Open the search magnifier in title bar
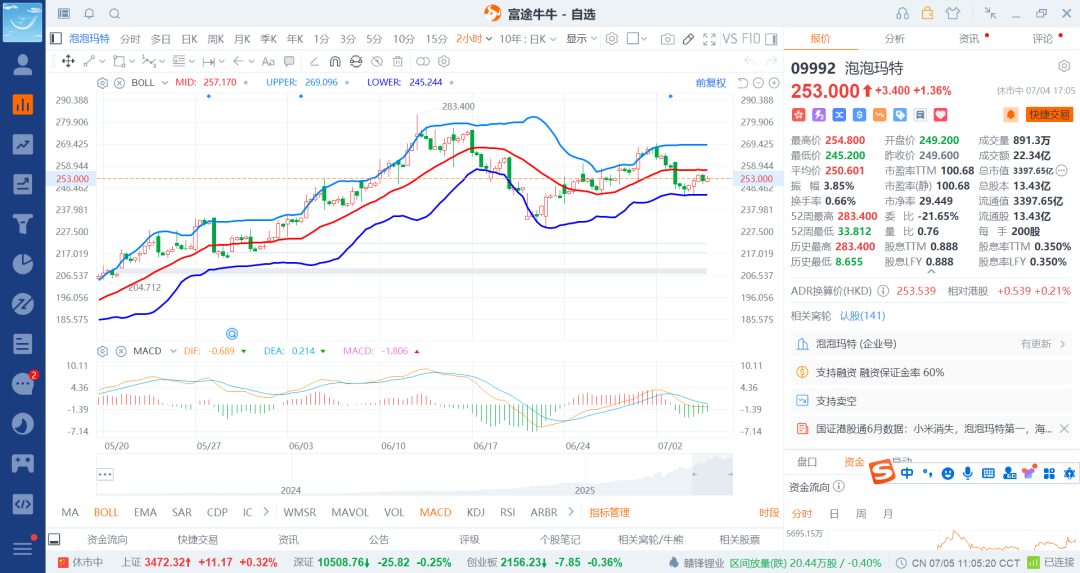Viewport: 1080px width, 573px height. (x=115, y=14)
